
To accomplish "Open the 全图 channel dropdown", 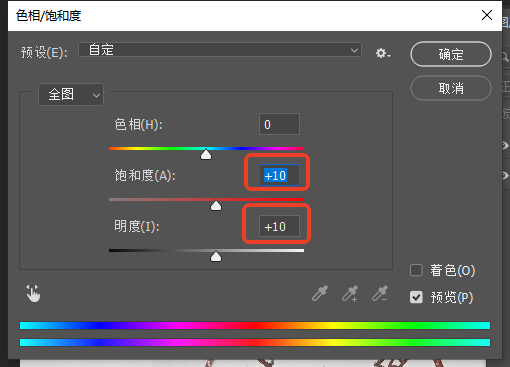I will coord(71,95).
